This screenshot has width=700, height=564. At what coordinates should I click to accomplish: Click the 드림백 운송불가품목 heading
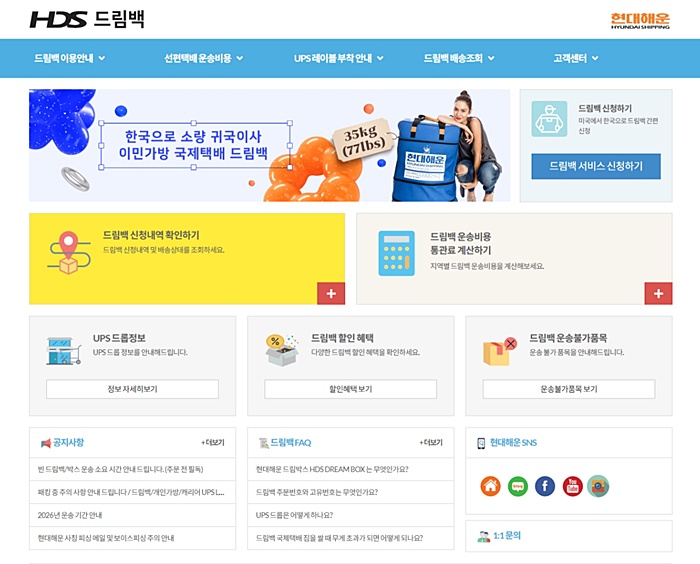(x=568, y=338)
